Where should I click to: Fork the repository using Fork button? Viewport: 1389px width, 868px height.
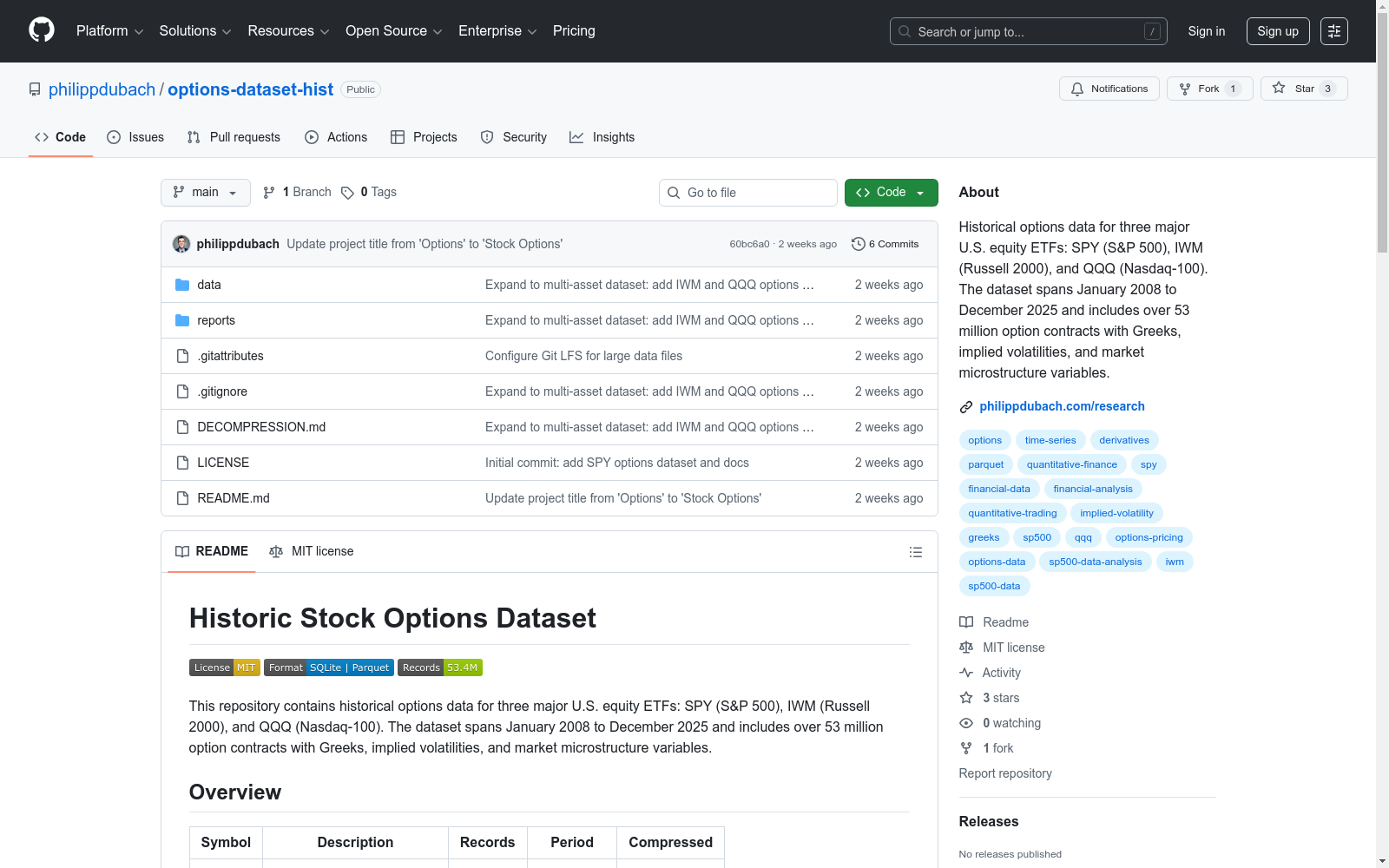coord(1209,89)
